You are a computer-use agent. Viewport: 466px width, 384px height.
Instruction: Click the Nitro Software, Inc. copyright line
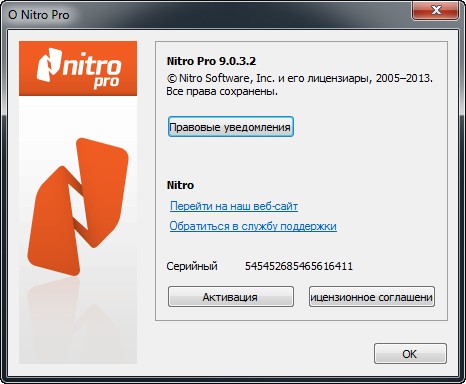pos(299,78)
